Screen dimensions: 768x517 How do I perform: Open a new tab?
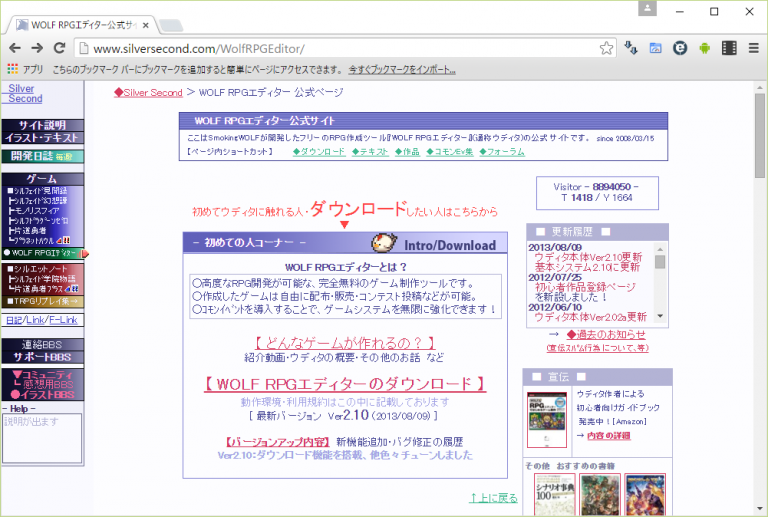pyautogui.click(x=170, y=25)
